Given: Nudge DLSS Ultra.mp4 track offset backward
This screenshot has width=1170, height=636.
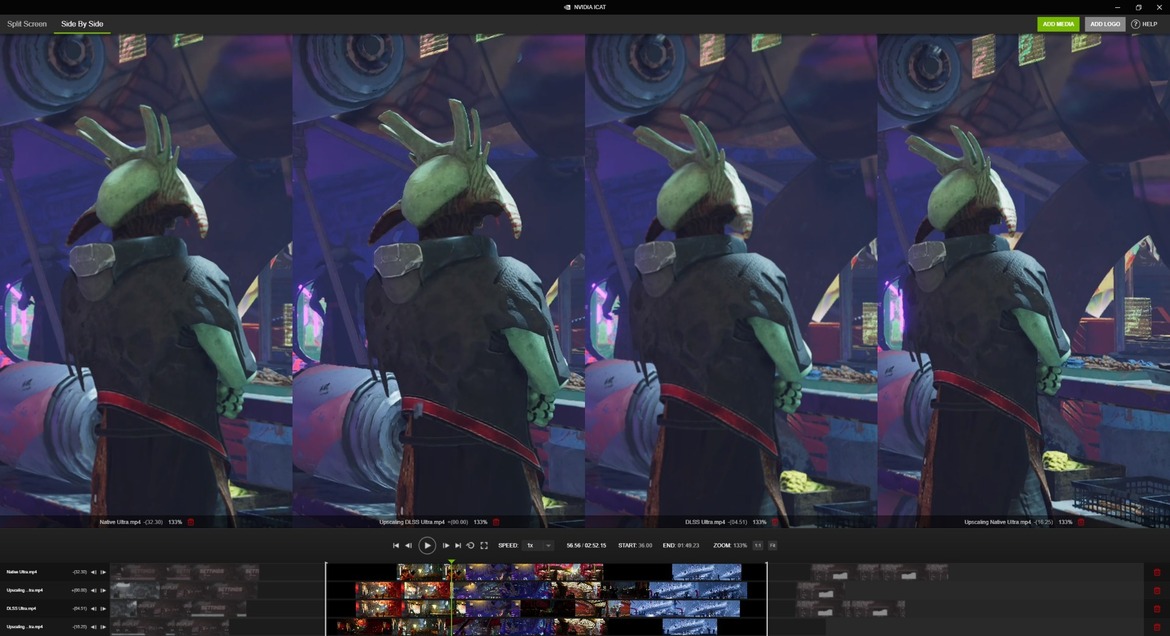Looking at the screenshot, I should point(94,609).
